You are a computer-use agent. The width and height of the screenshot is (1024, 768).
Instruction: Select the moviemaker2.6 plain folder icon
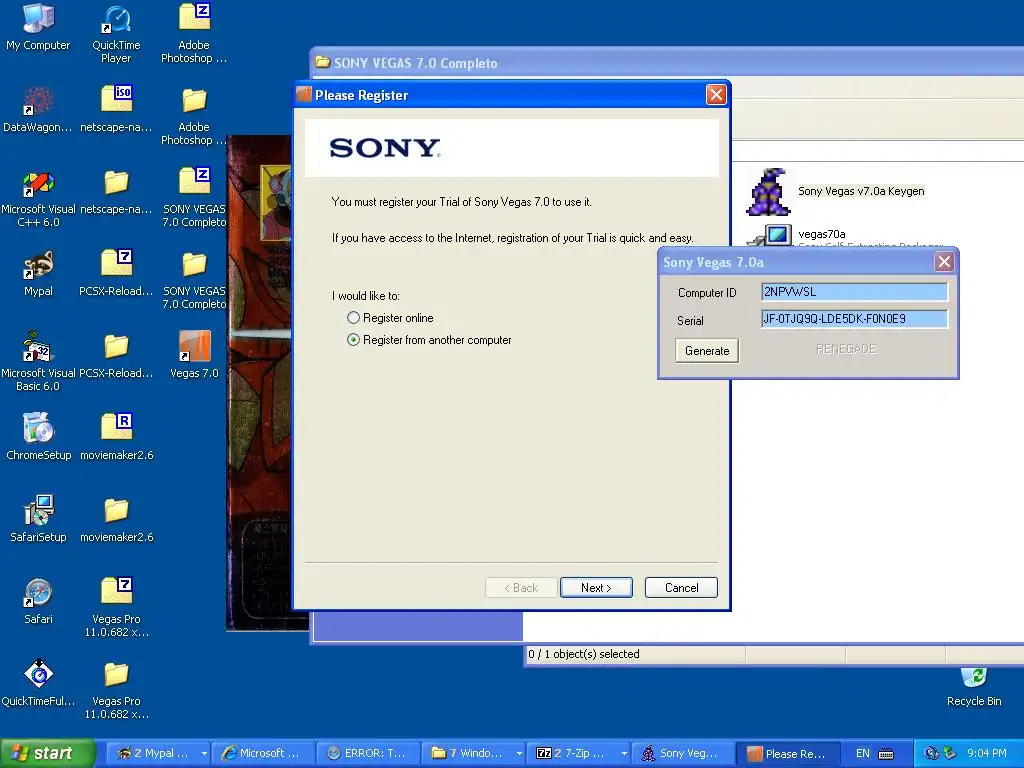[x=116, y=519]
